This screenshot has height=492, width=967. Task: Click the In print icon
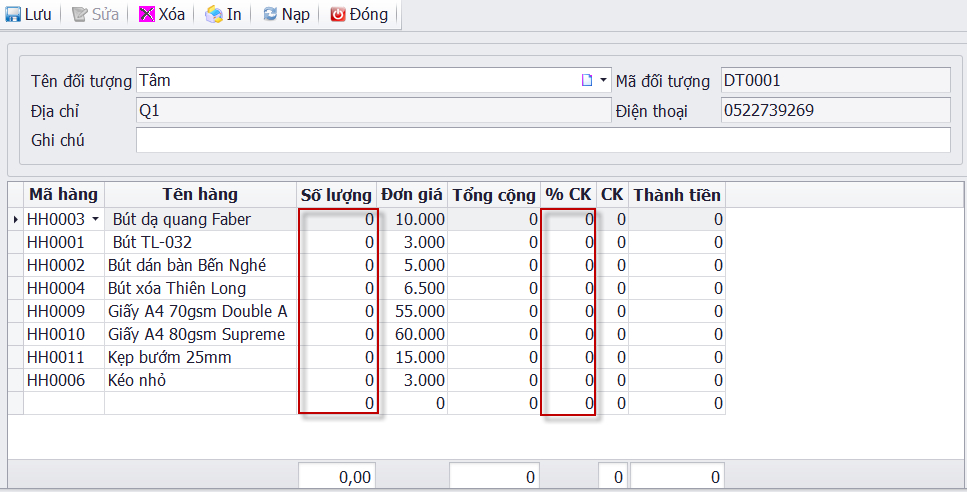coord(214,14)
